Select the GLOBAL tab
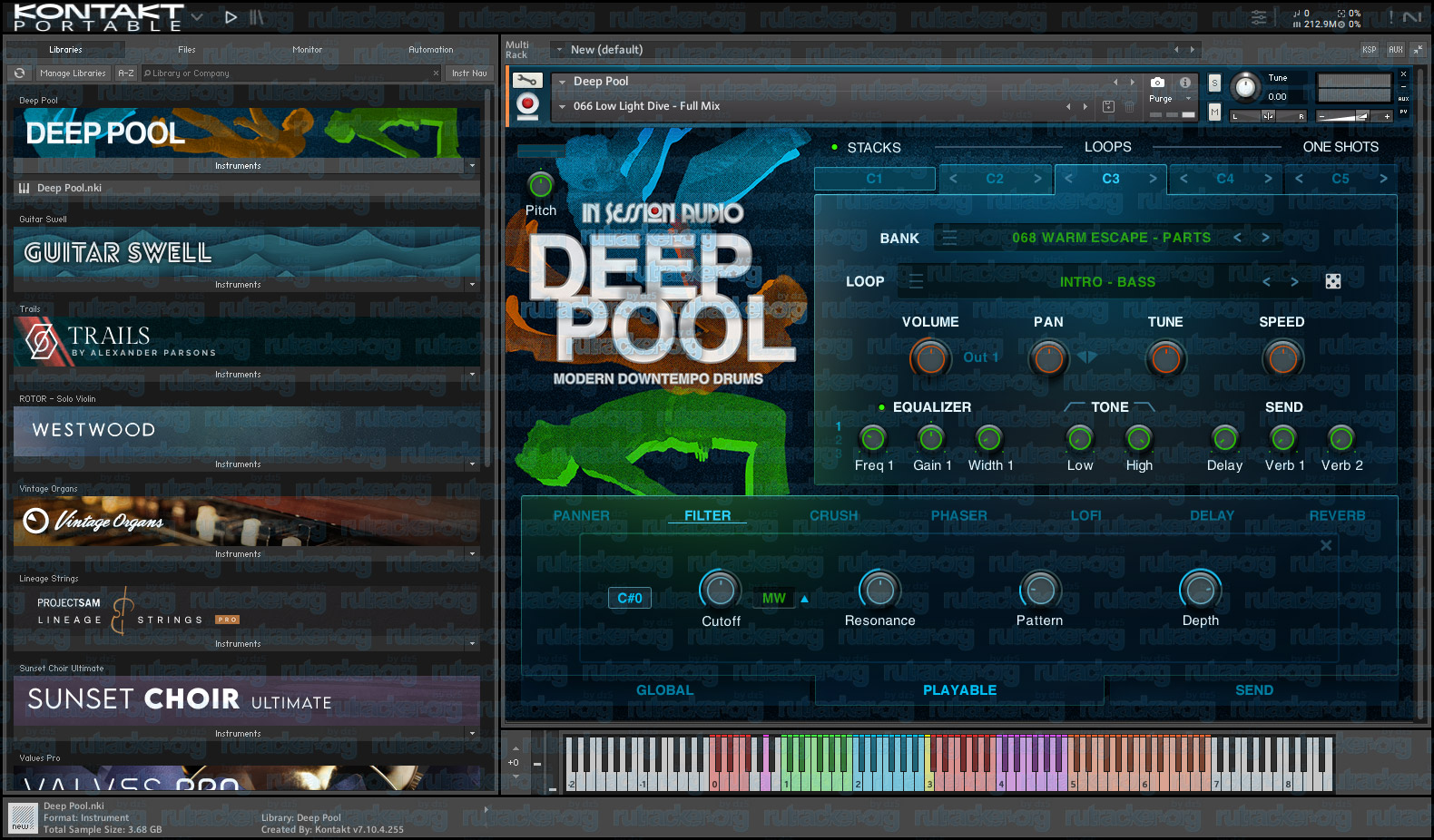Image resolution: width=1434 pixels, height=840 pixels. click(664, 690)
